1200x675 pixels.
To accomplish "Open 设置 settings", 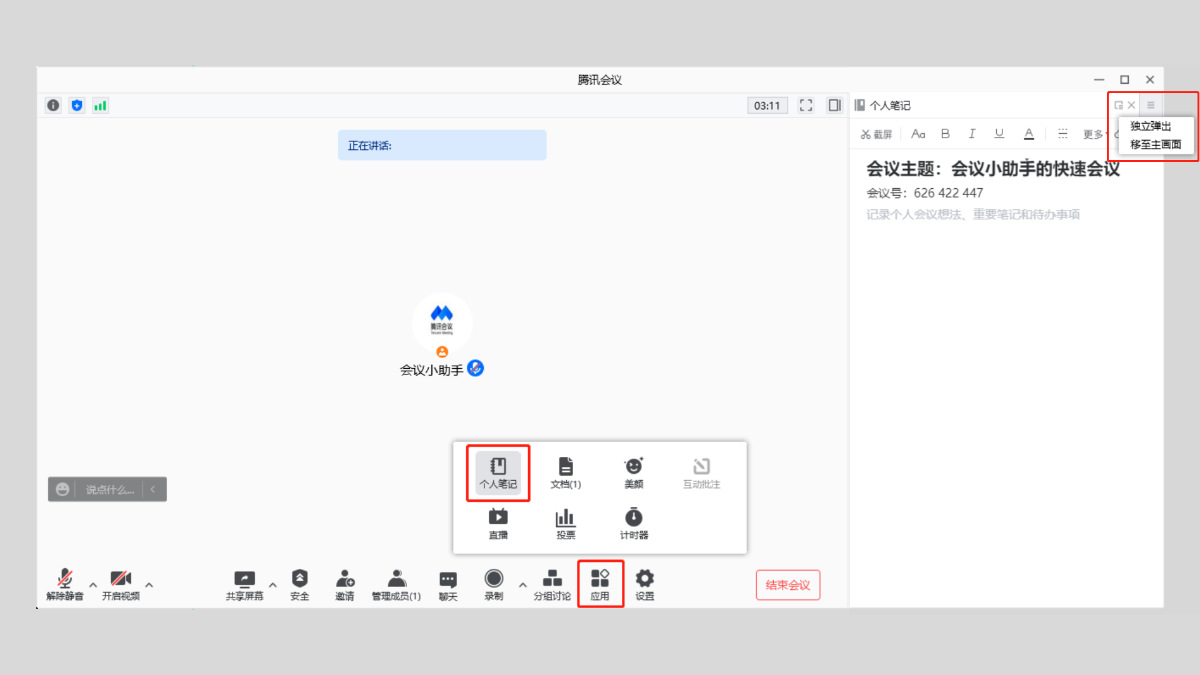I will (x=645, y=585).
